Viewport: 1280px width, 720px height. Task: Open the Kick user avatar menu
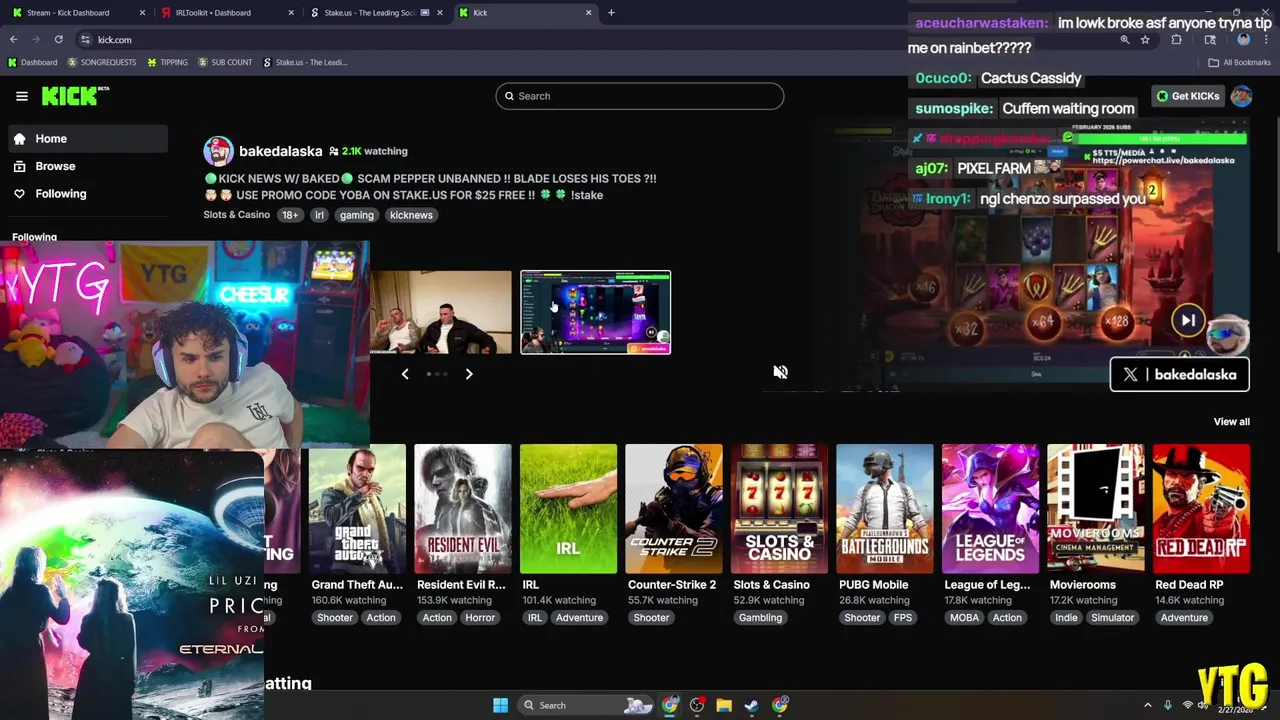1241,96
